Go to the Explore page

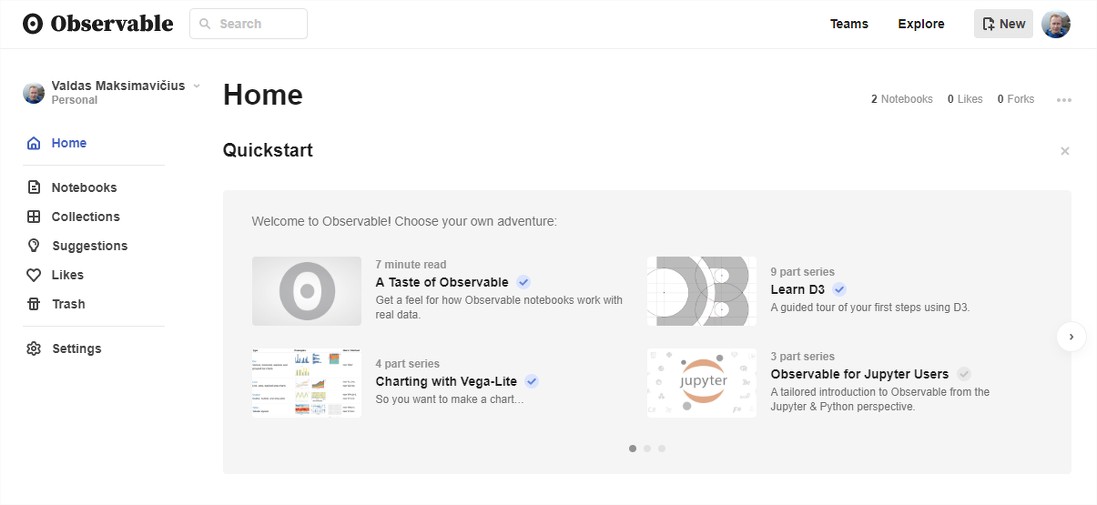pos(921,24)
